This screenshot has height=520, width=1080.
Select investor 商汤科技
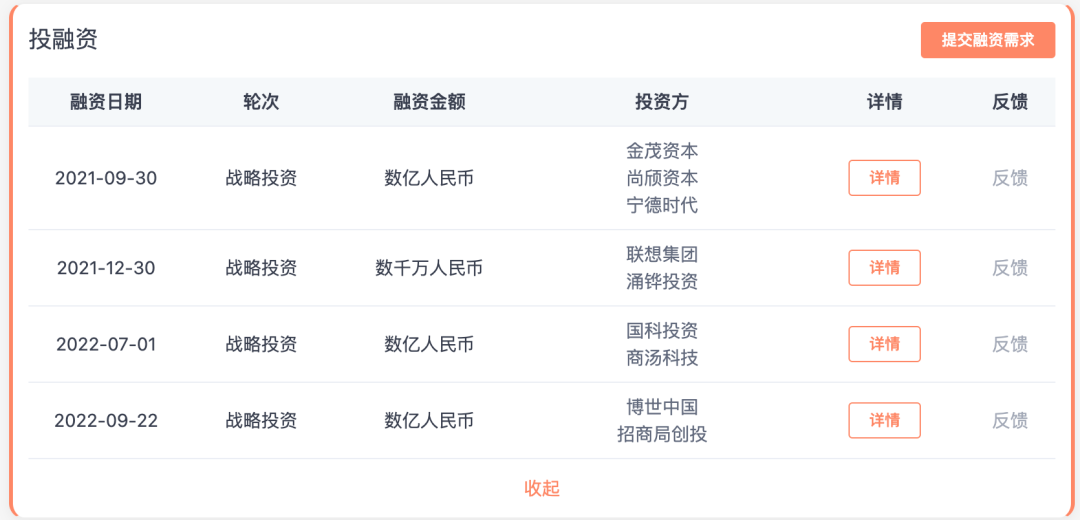click(662, 358)
